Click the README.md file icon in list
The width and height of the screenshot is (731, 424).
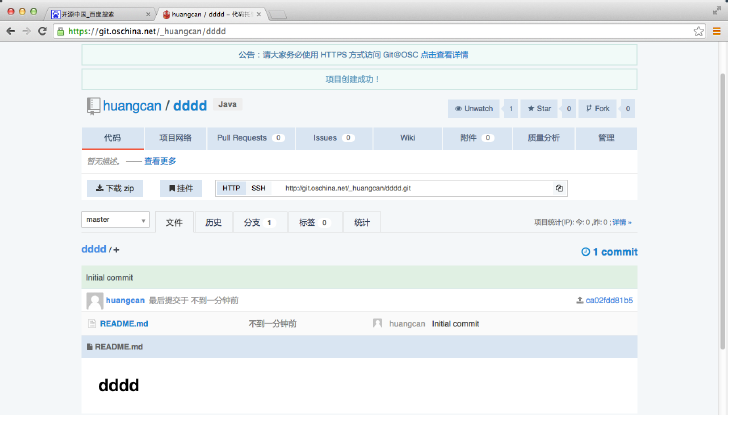tap(92, 324)
